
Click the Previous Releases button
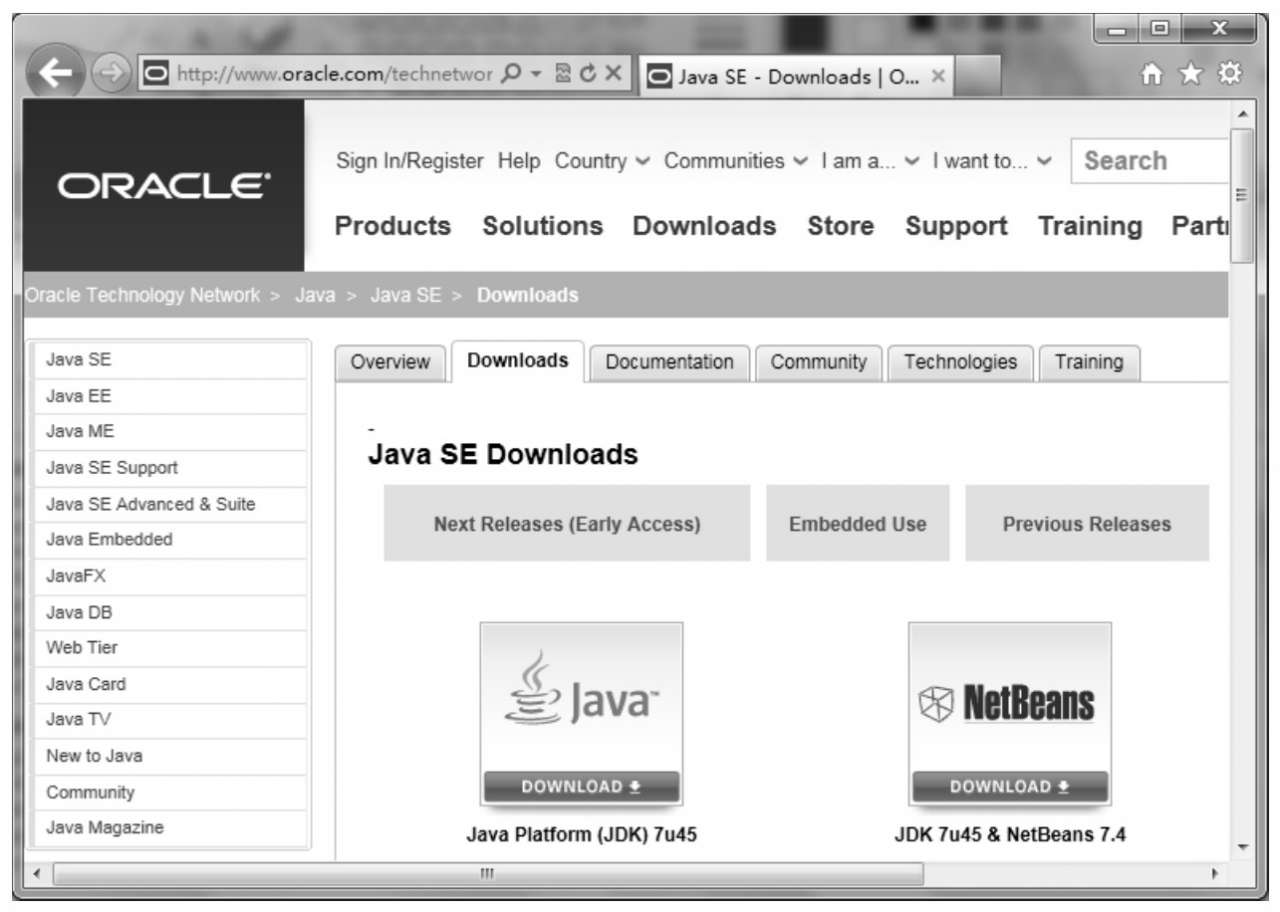point(1087,523)
